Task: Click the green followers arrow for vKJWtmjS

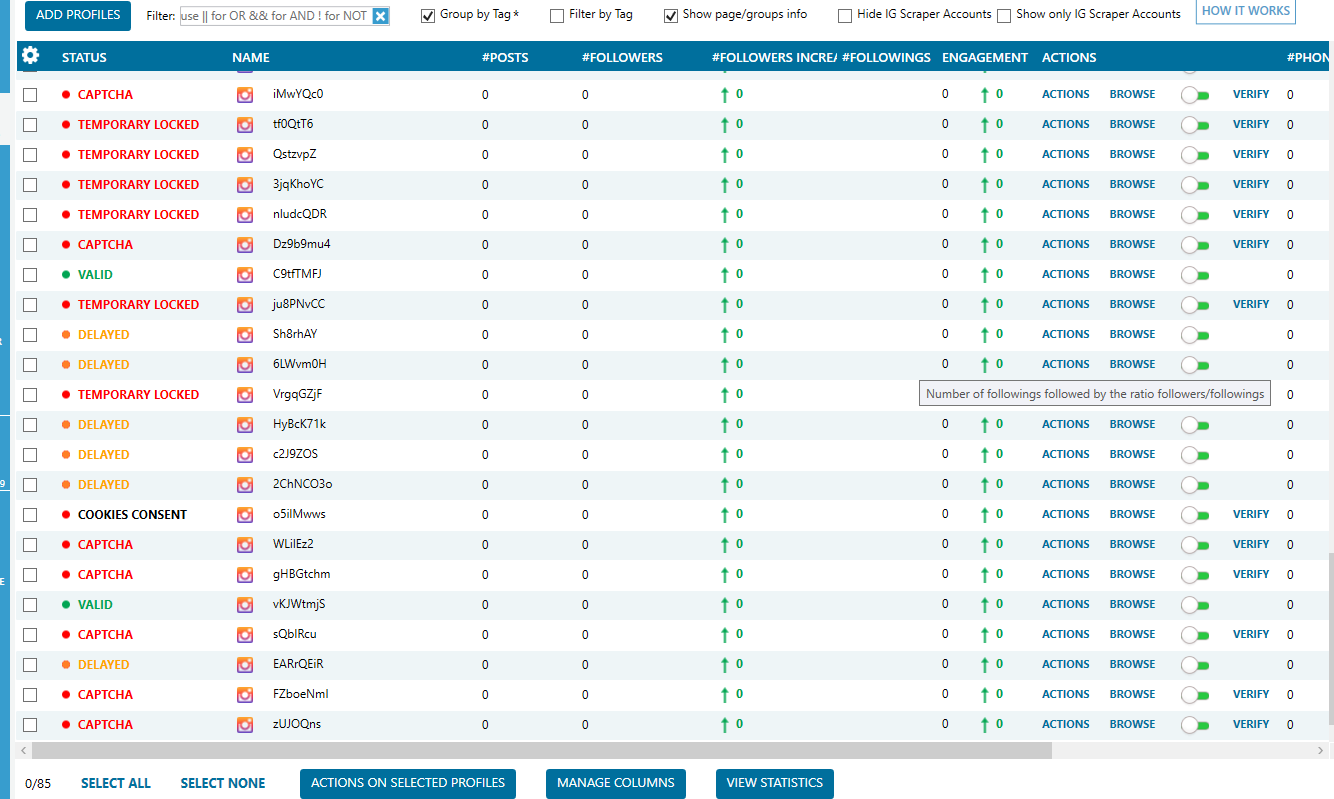Action: [x=725, y=605]
